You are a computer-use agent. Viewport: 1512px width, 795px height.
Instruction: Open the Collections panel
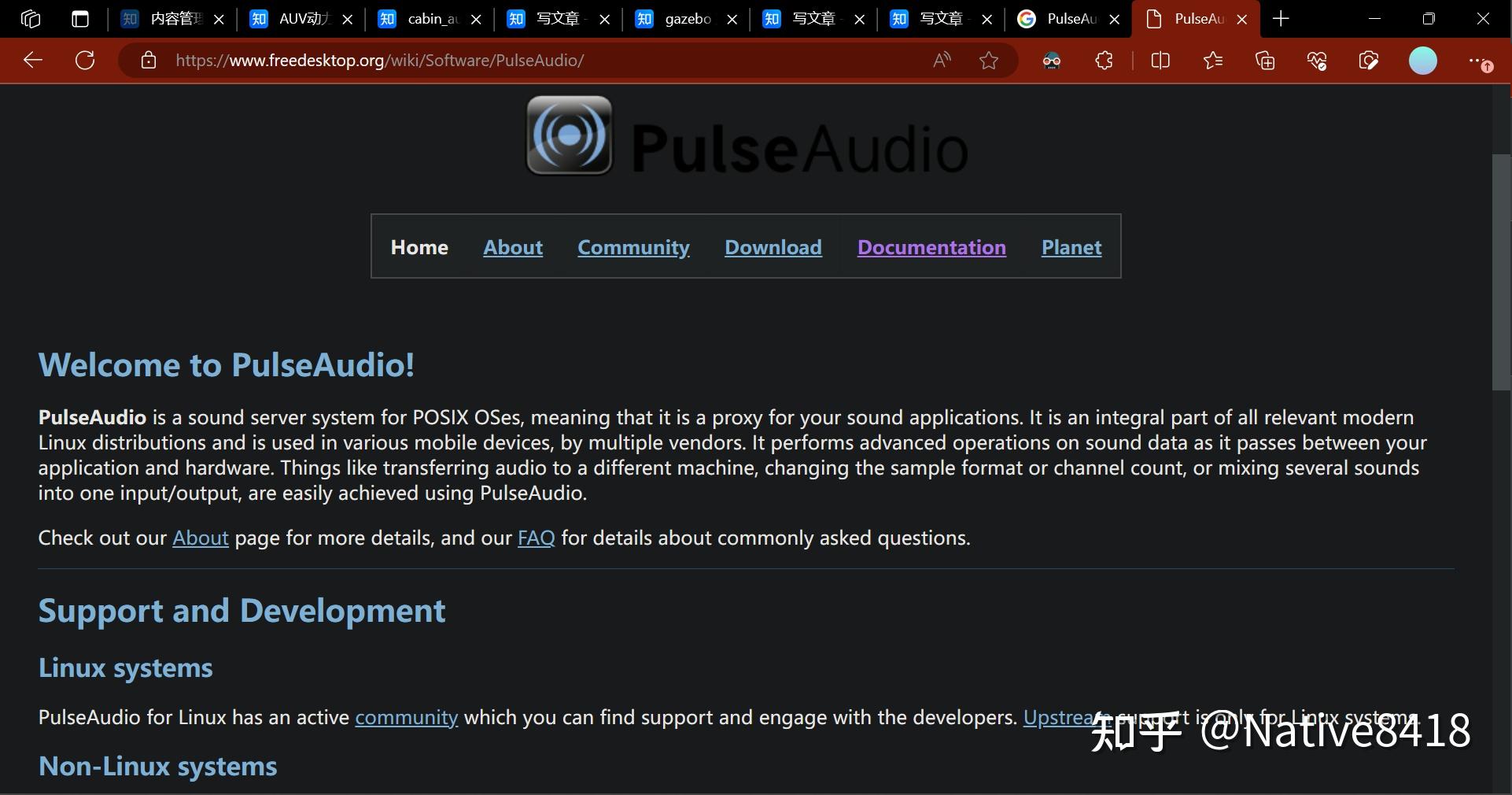coord(1265,60)
